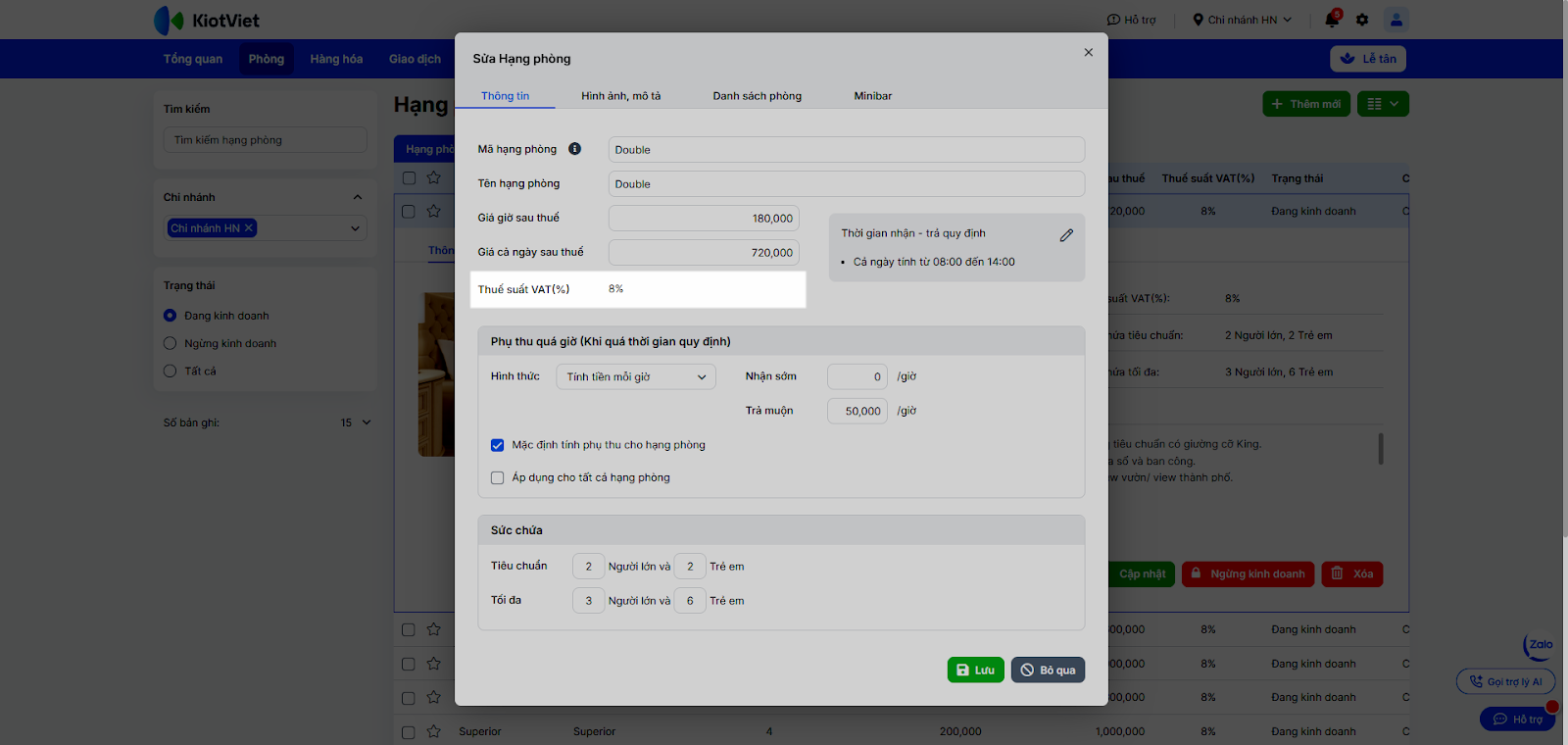Click the pencil icon to edit check-in time
Image resolution: width=1568 pixels, height=745 pixels.
pos(1066,235)
